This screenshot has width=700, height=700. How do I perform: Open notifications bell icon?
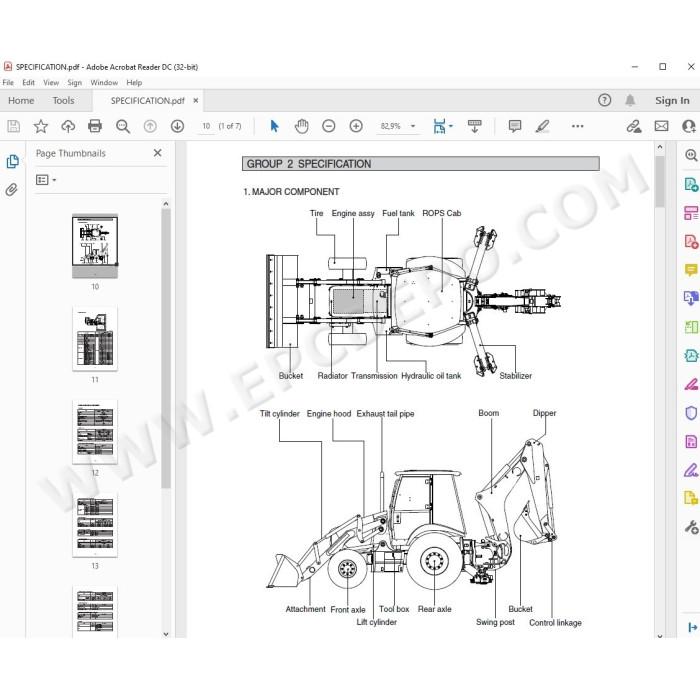point(630,100)
